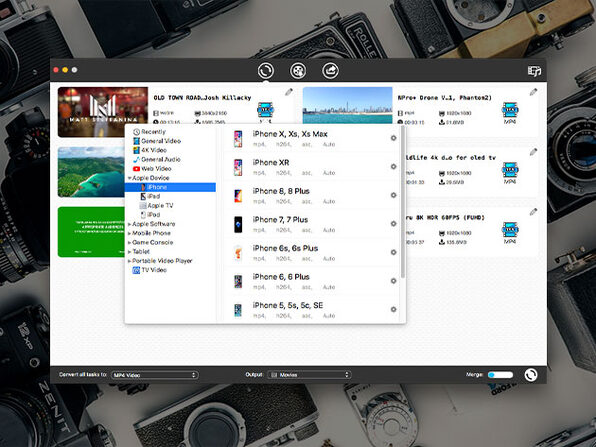Click the green screen video thumbnail
This screenshot has width=596, height=447.
click(x=91, y=232)
